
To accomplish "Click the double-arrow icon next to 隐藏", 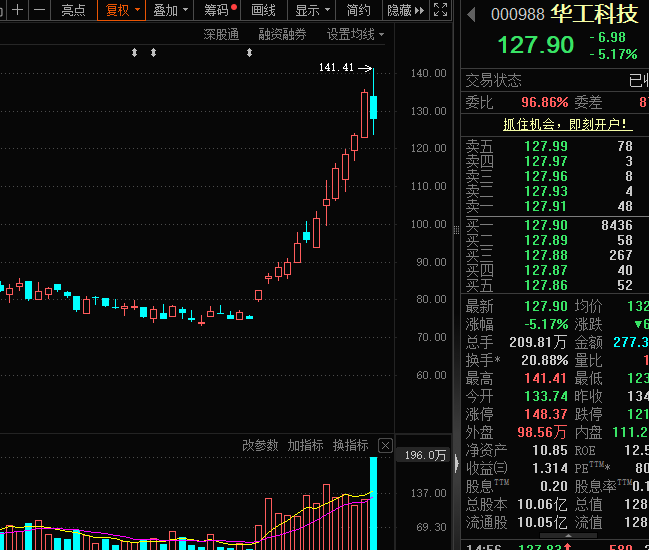I will 420,10.
